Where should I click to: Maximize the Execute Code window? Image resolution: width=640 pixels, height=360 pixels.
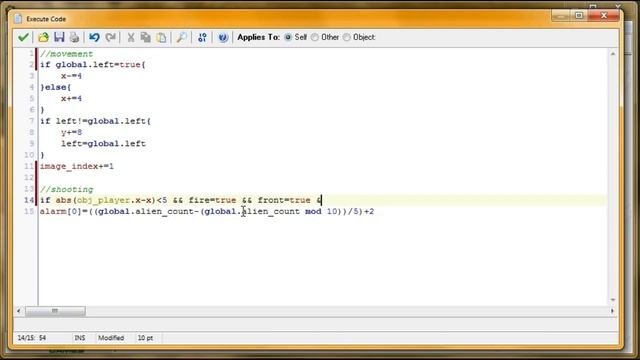(579, 16)
